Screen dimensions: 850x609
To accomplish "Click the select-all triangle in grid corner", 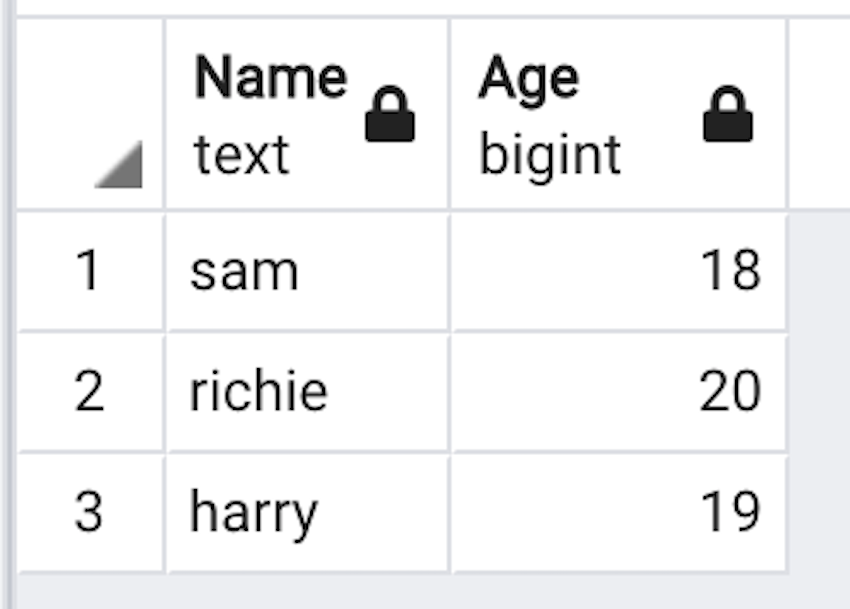I will 120,165.
